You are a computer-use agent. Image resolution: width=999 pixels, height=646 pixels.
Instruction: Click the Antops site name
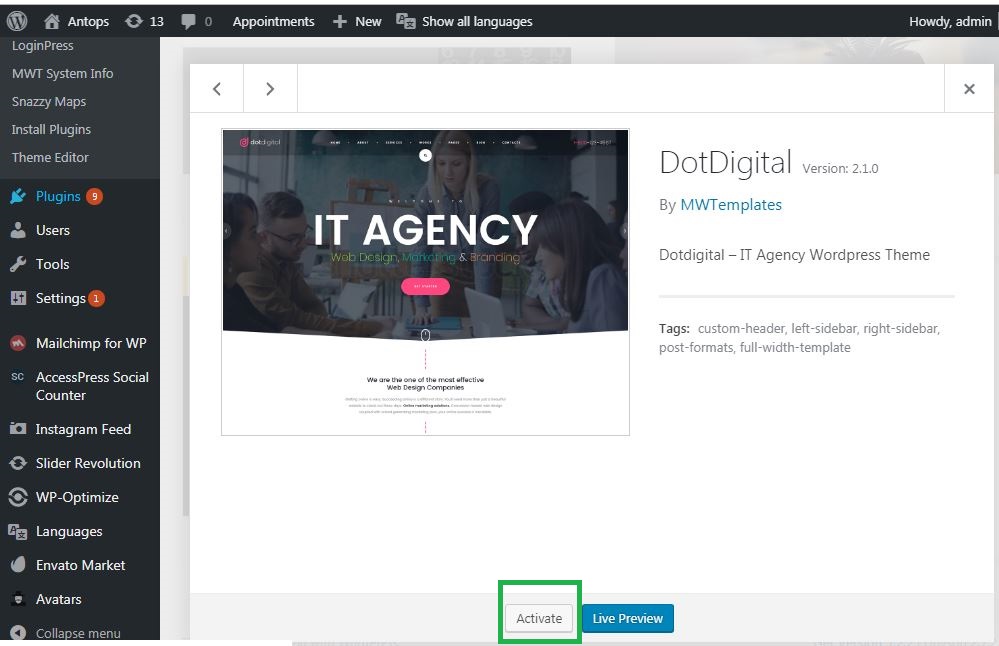[89, 22]
